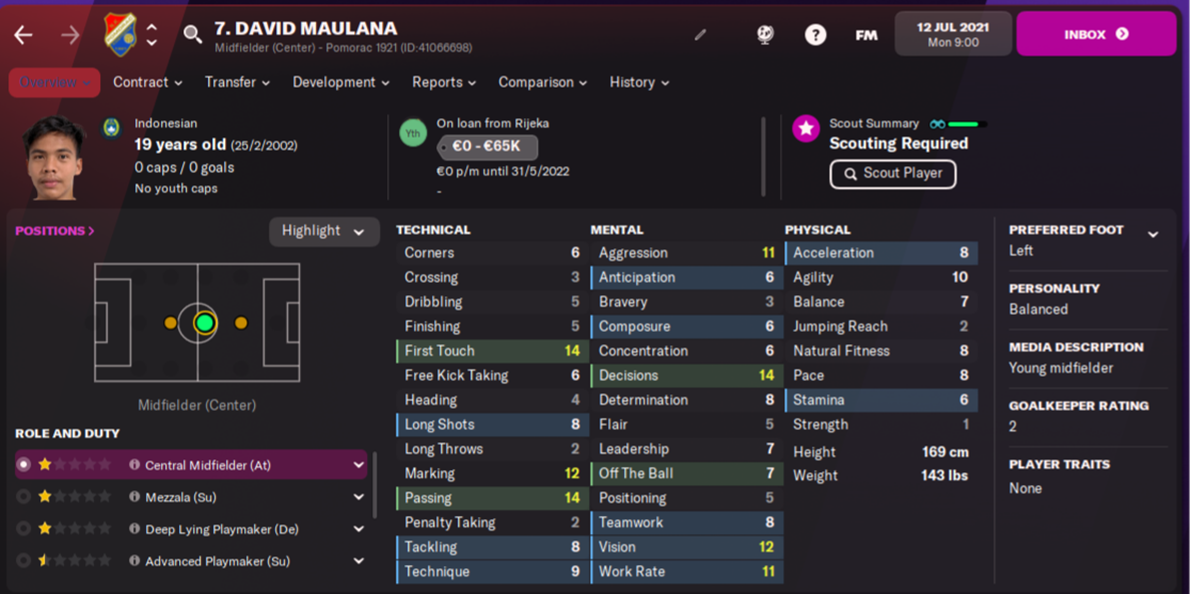The image size is (1190, 594).
Task: Select the Deep Lying Playmaker radio button
Action: tap(24, 529)
